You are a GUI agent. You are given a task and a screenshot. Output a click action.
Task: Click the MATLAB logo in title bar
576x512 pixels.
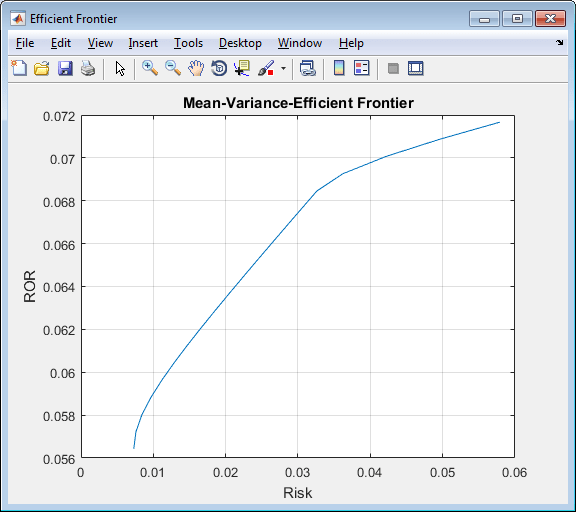[18, 18]
